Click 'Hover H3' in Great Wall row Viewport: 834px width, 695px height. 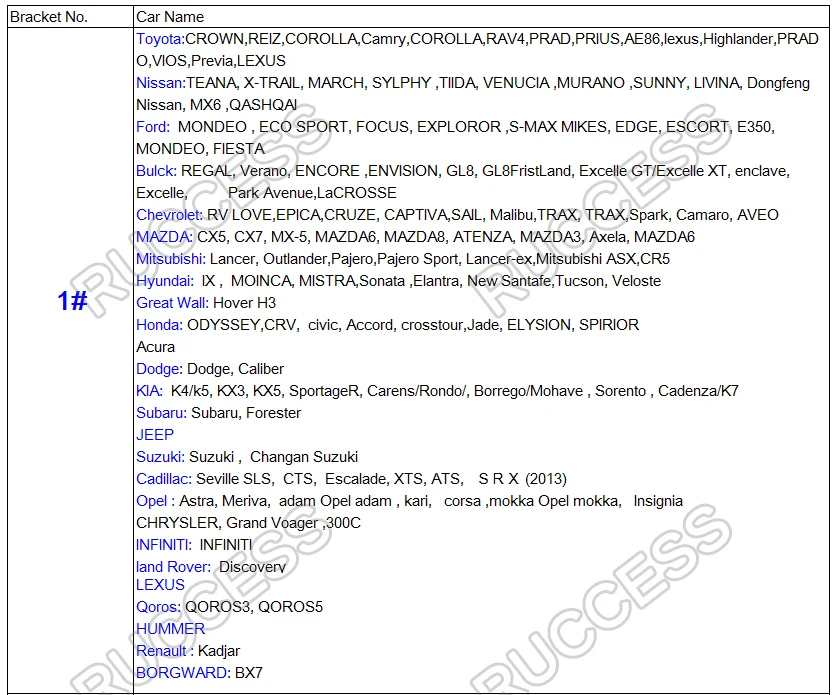[245, 303]
